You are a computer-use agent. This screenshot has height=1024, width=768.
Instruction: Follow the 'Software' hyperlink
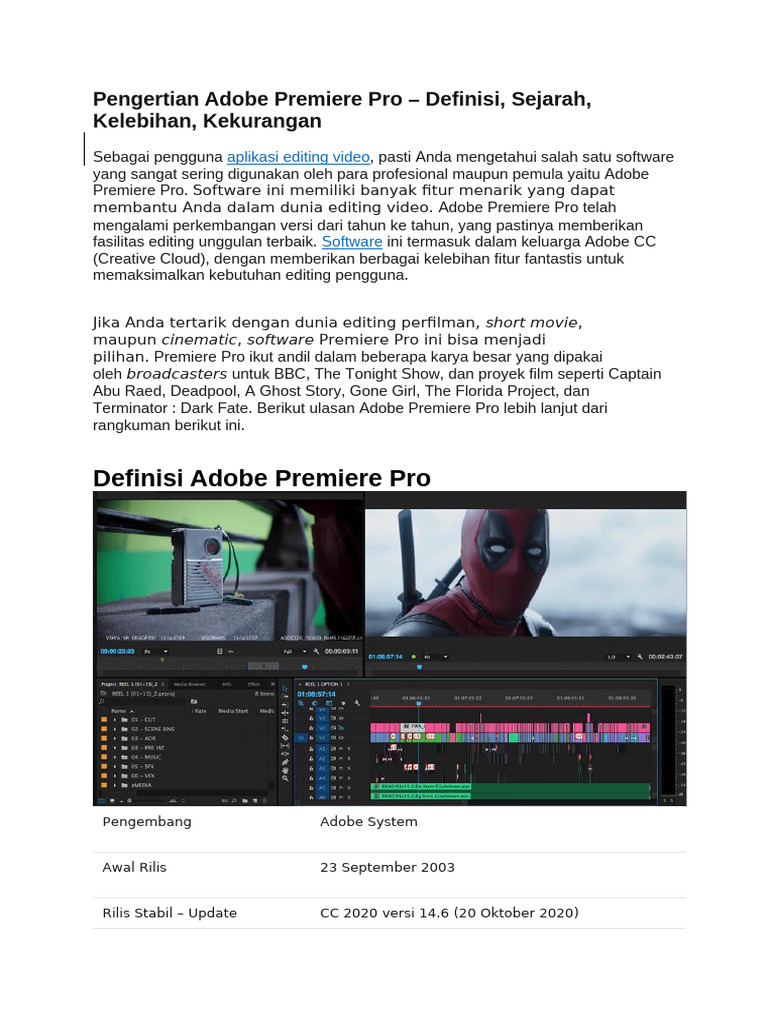click(x=352, y=242)
